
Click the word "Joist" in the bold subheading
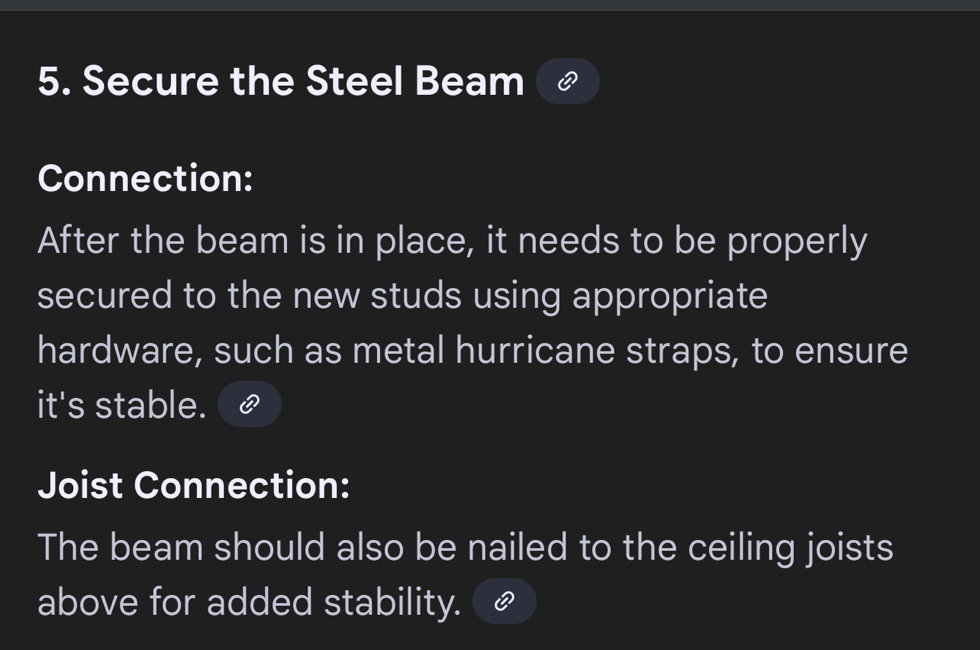click(x=80, y=485)
